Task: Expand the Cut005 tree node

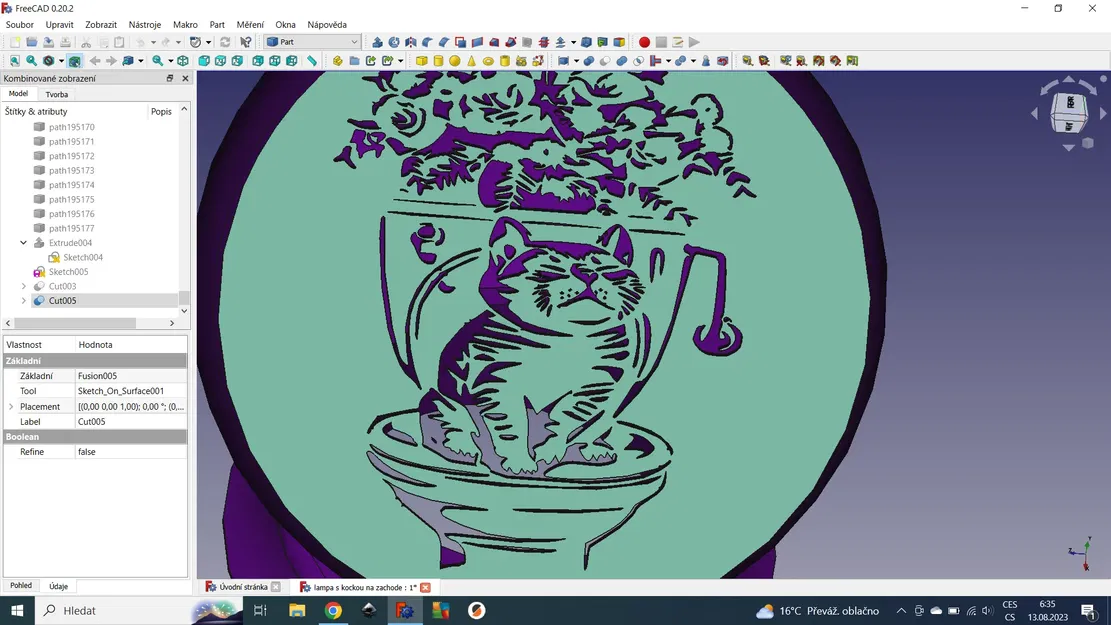Action: coord(23,300)
